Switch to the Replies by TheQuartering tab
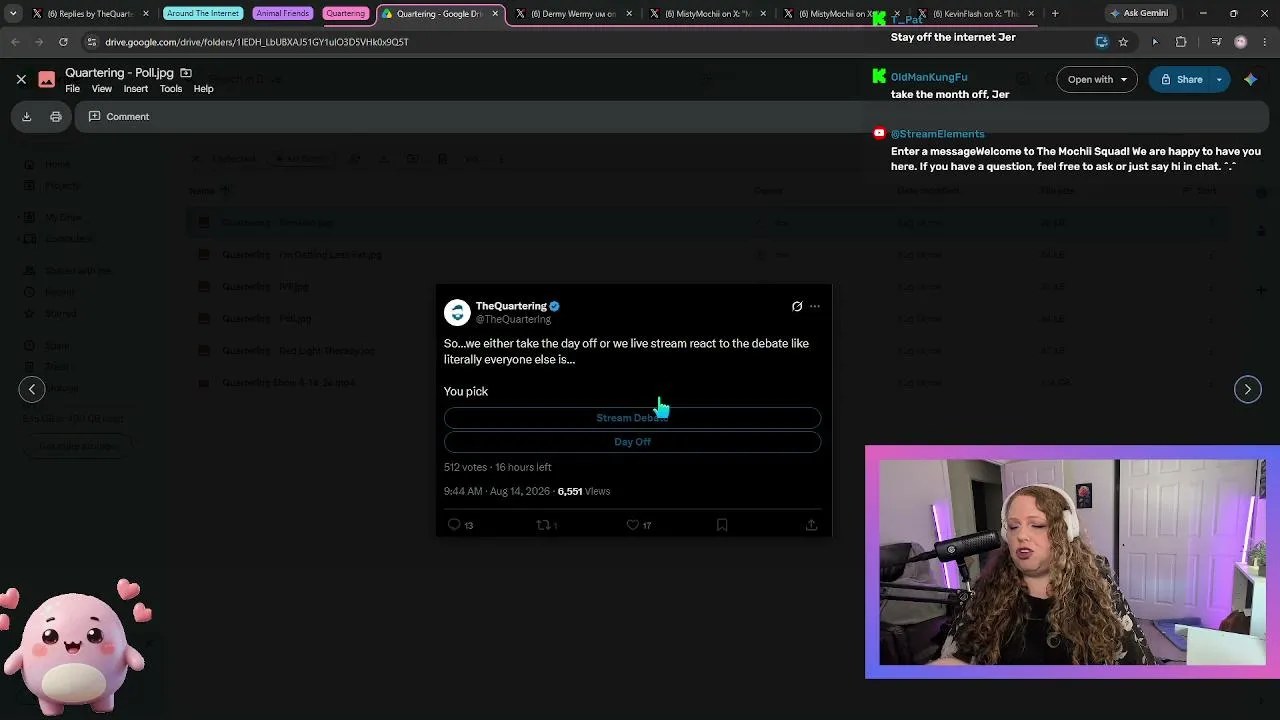Screen dimensions: 1280x720 click(89, 14)
